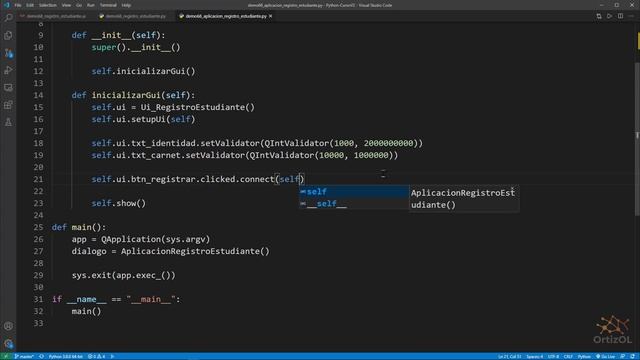
Task: Click 'txt_carnet' on line 19
Action: point(156,155)
